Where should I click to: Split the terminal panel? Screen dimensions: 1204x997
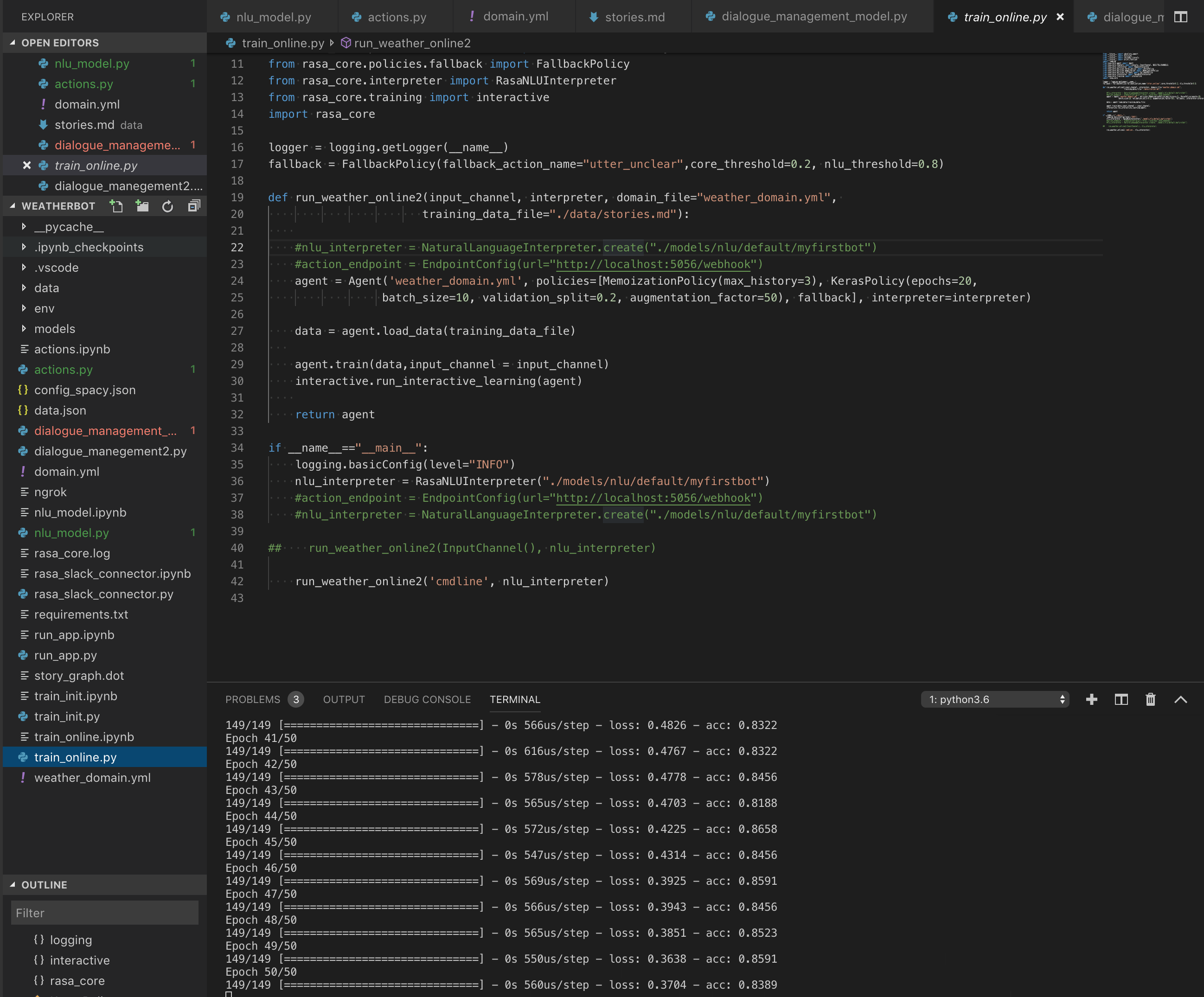(1121, 699)
